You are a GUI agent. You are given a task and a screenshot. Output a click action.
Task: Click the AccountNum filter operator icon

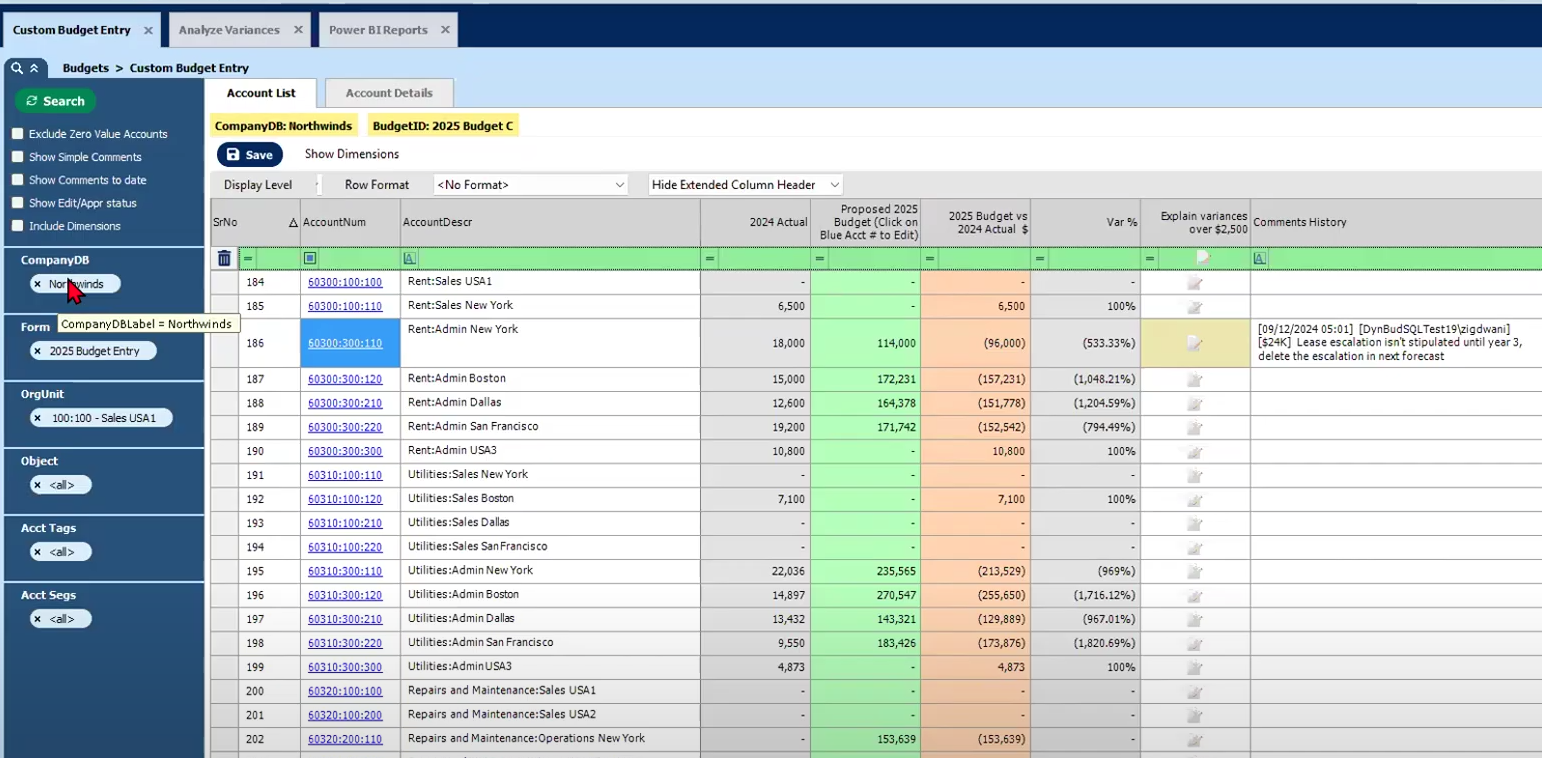point(310,258)
